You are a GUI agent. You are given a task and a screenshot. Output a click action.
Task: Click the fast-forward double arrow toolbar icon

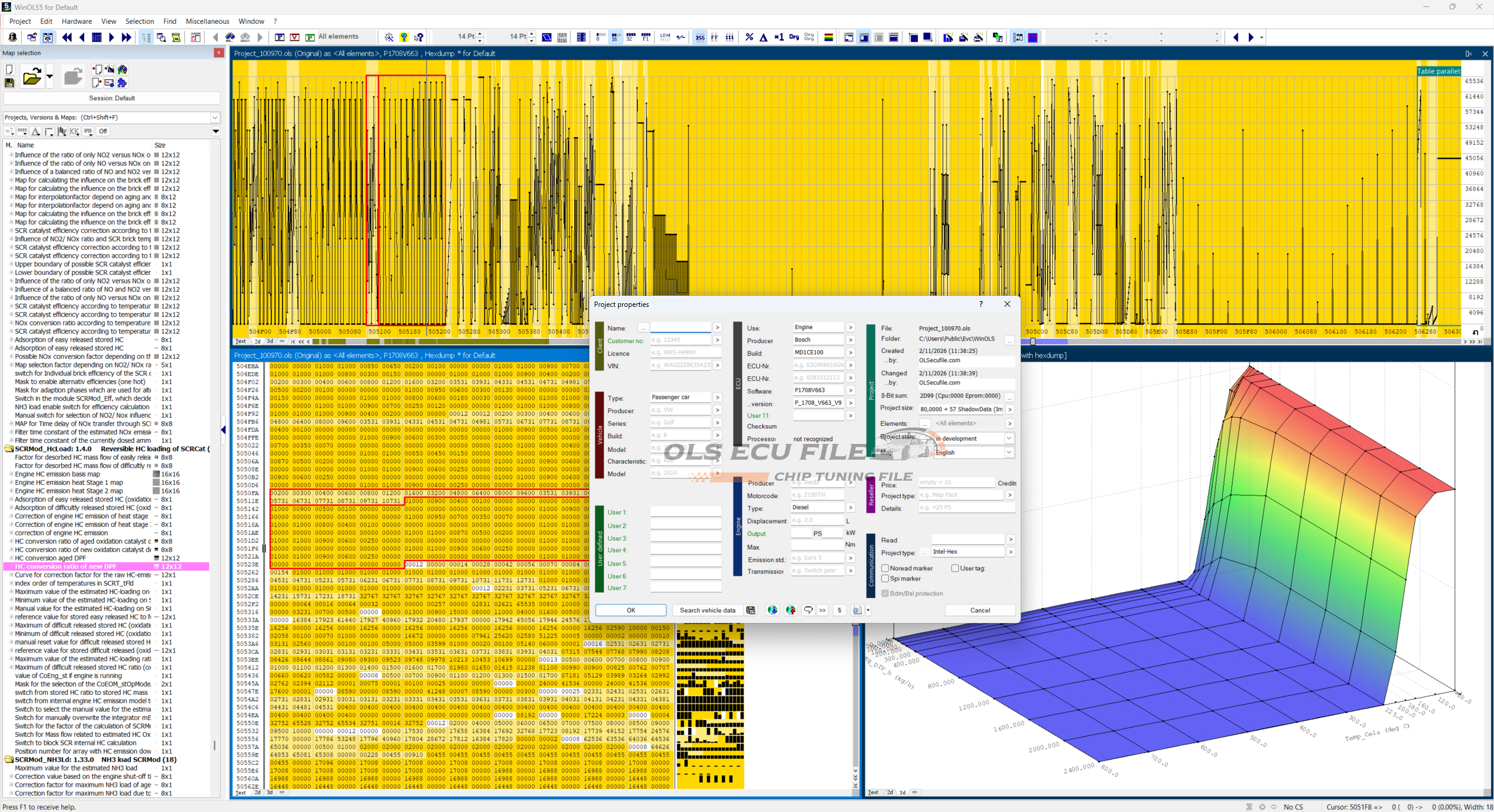pos(126,37)
